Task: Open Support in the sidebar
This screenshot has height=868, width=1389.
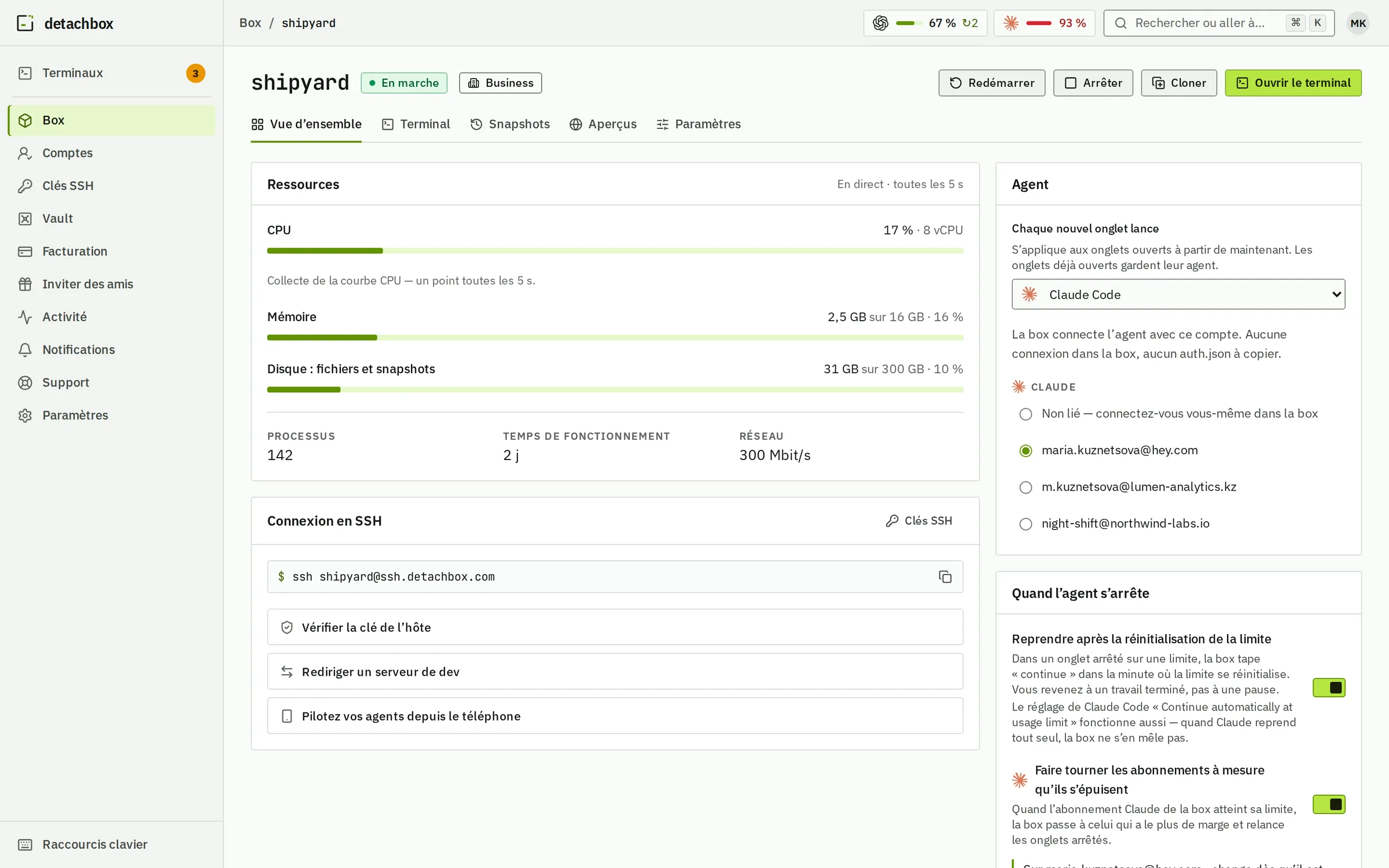Action: click(x=112, y=382)
